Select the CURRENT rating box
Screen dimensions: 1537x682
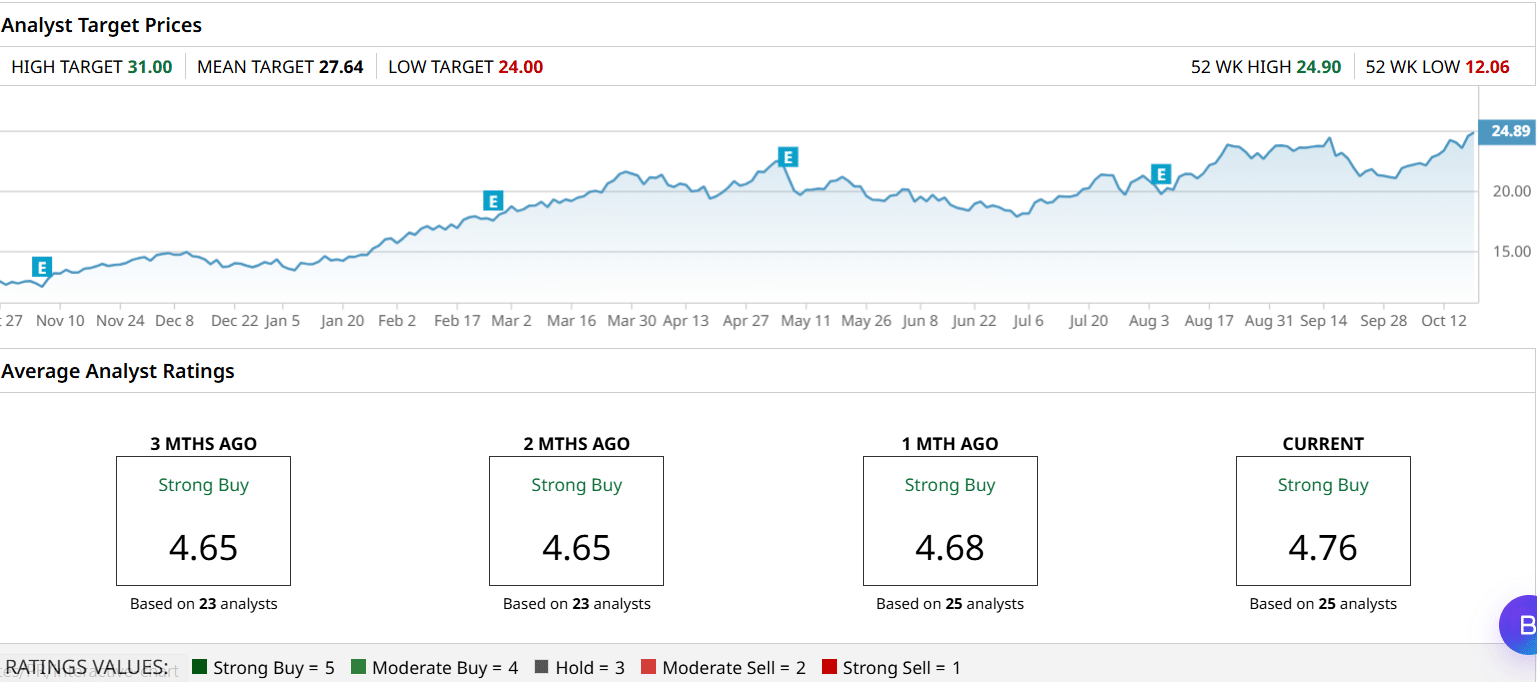click(x=1323, y=521)
